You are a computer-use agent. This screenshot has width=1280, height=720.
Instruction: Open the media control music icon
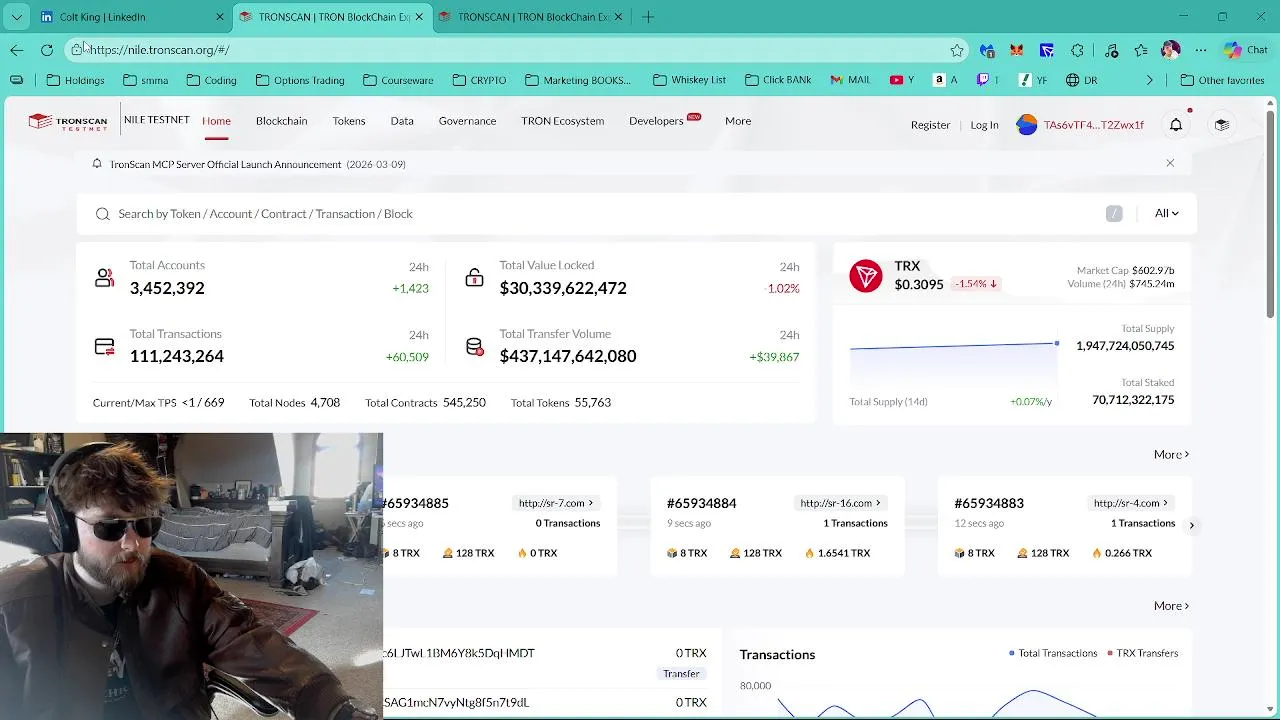[x=1111, y=50]
